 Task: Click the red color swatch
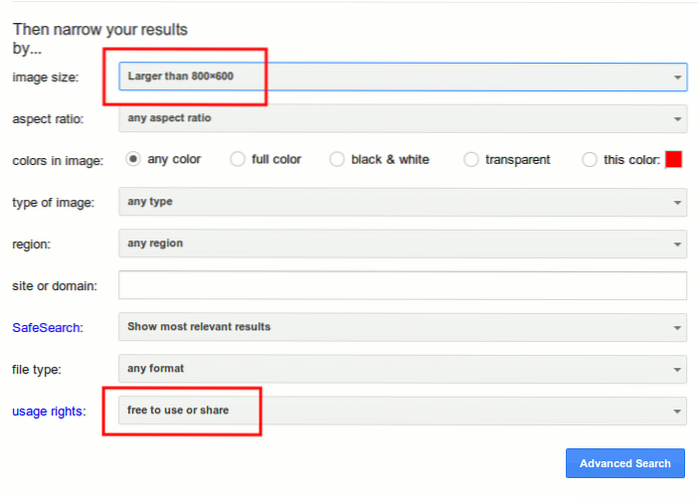tap(673, 159)
